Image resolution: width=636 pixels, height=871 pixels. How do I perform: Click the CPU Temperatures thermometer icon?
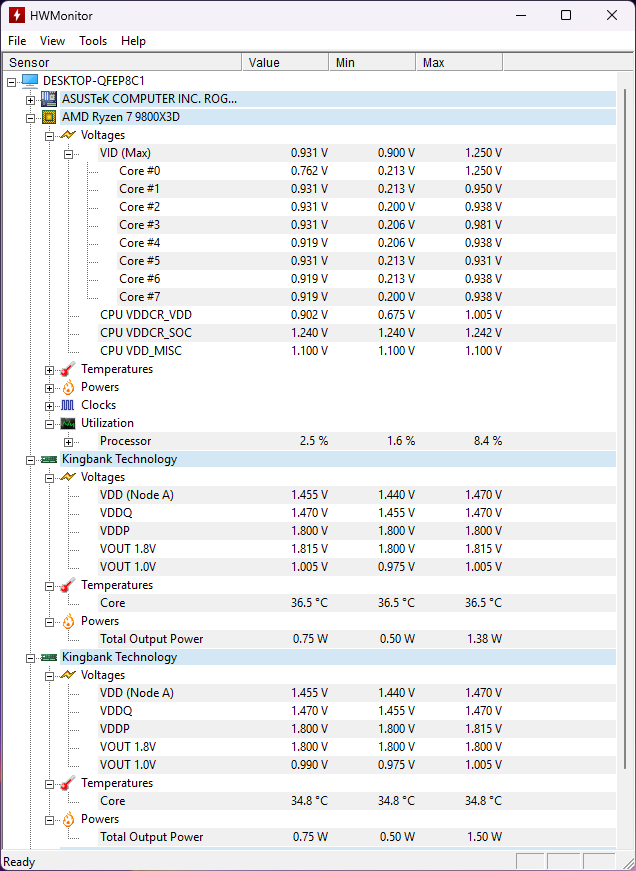pos(68,369)
